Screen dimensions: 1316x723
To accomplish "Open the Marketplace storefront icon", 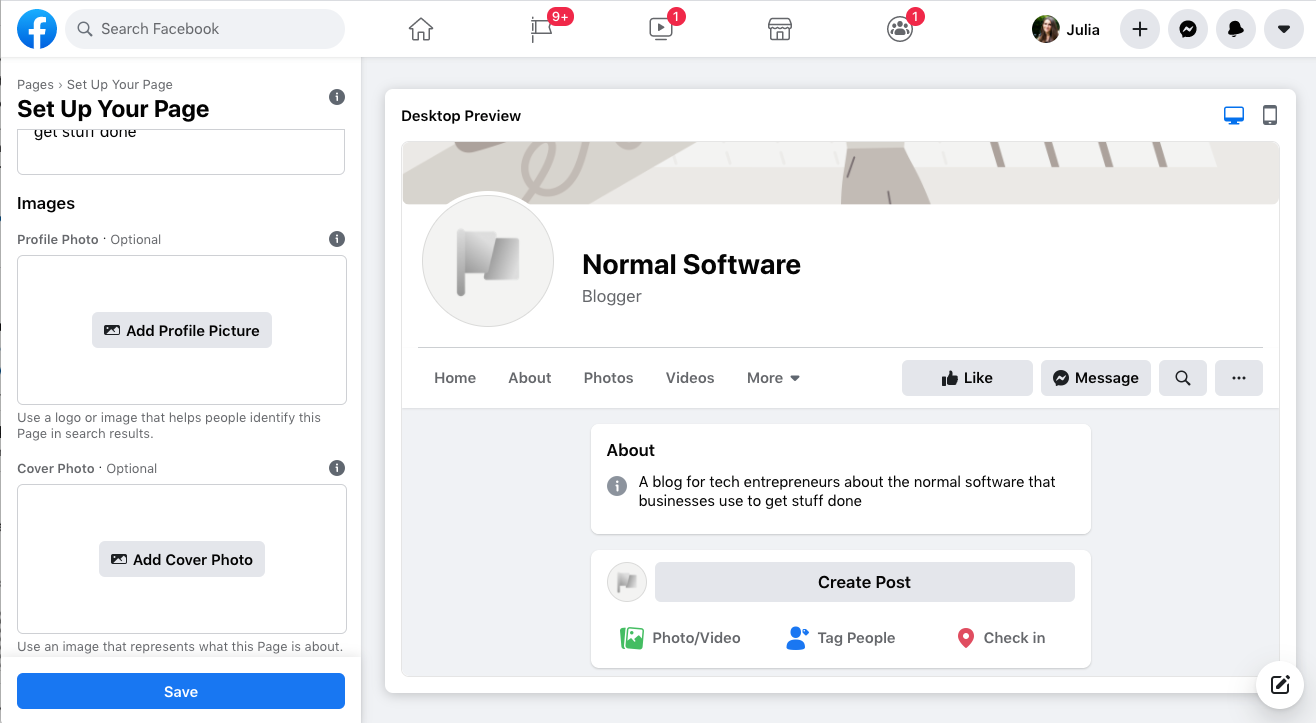I will coord(780,30).
